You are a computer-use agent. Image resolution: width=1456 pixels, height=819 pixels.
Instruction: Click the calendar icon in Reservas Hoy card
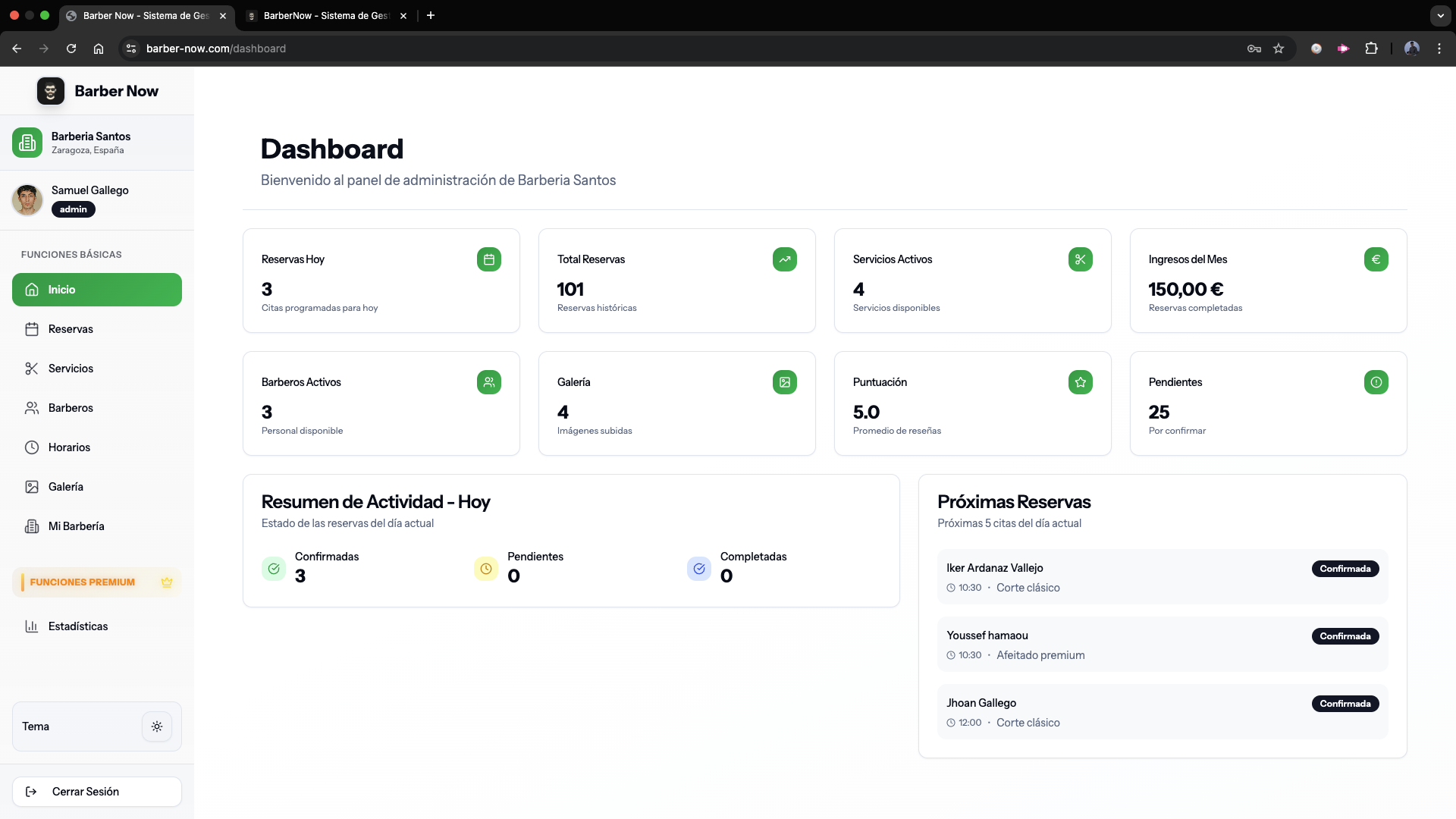point(489,259)
